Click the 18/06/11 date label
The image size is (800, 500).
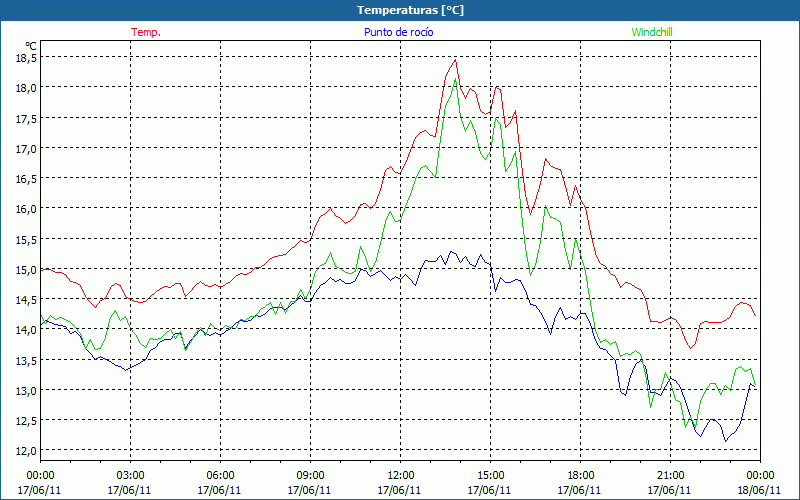click(x=760, y=490)
